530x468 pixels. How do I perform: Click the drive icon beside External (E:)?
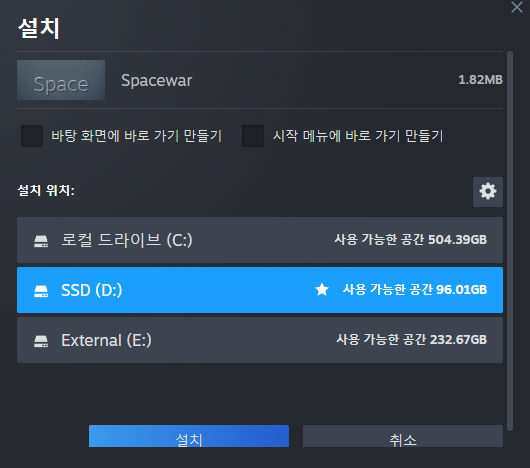[41, 341]
